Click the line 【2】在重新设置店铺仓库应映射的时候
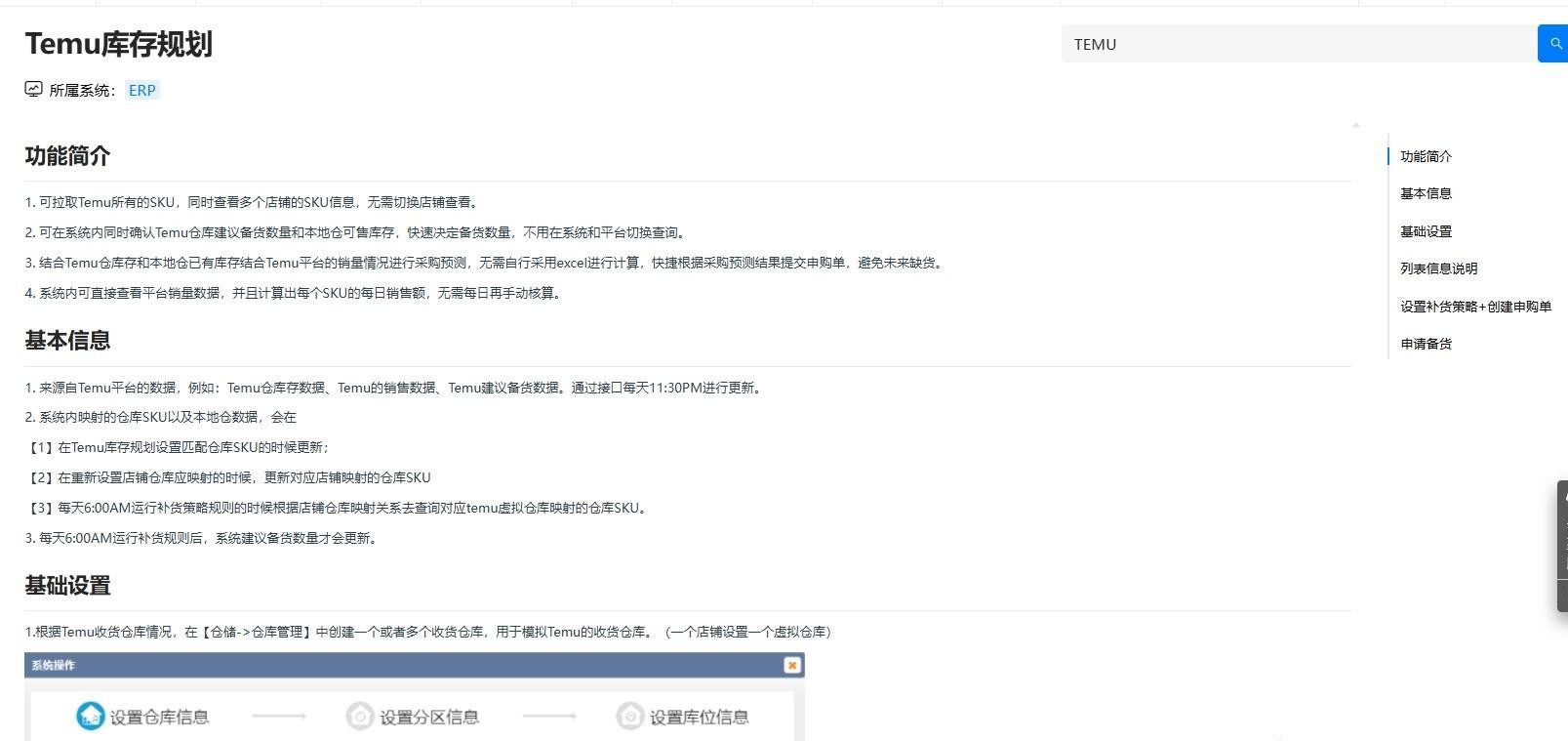 [227, 477]
